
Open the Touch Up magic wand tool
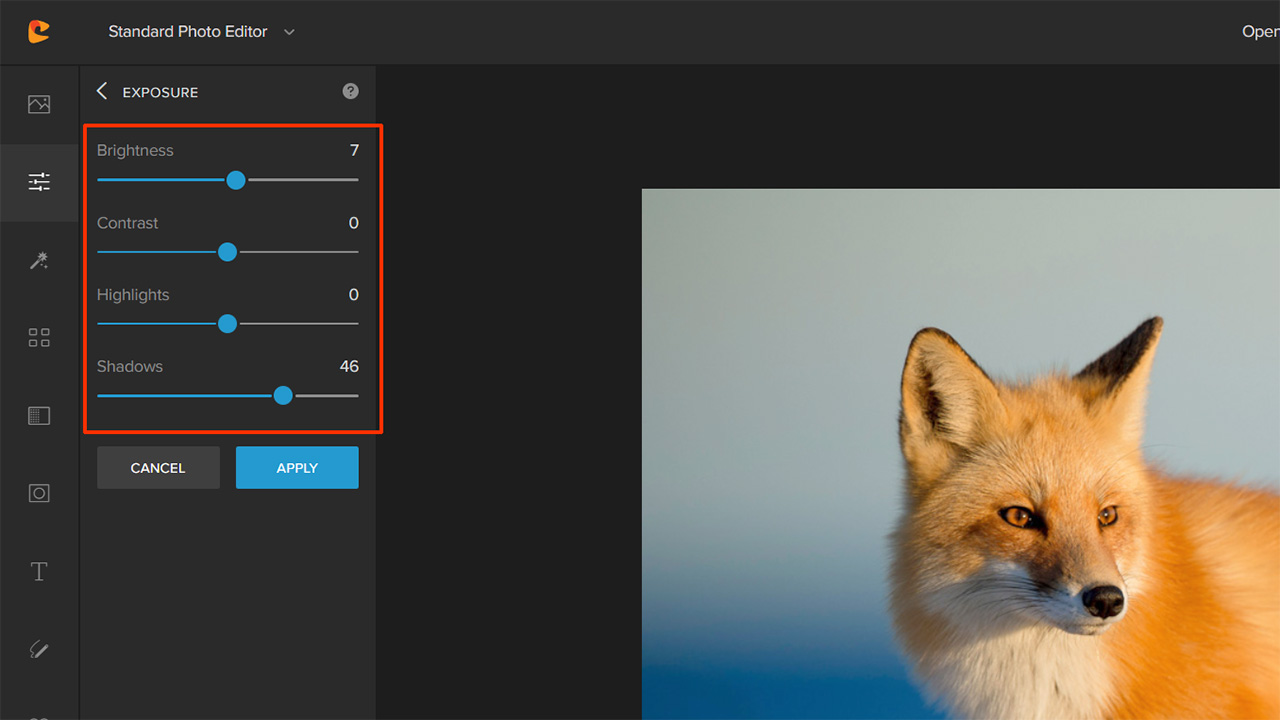pyautogui.click(x=39, y=260)
